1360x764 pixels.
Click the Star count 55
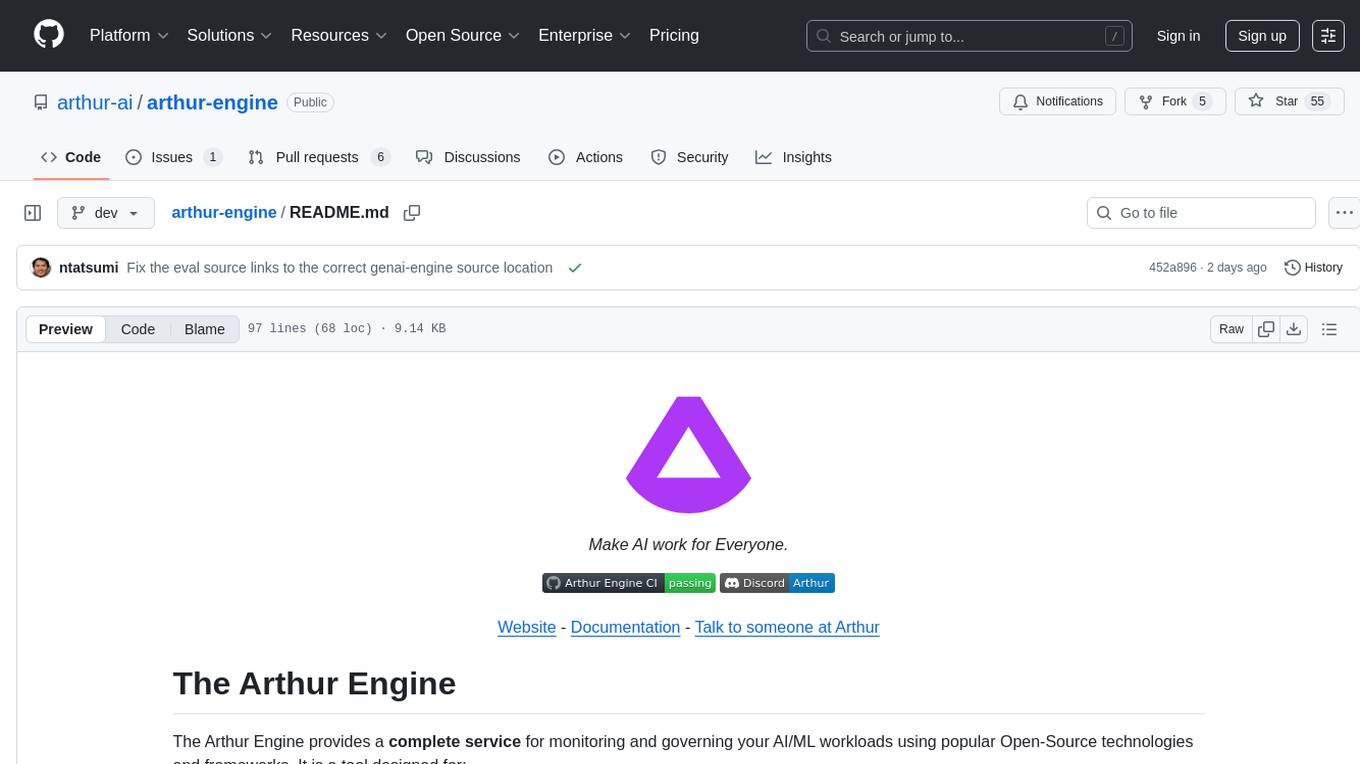click(x=1318, y=101)
